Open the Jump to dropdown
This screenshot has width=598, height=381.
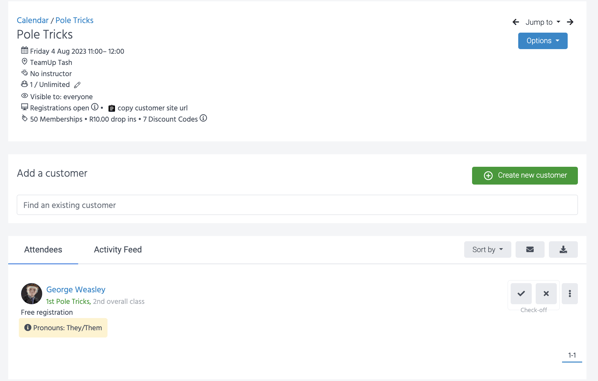pos(543,22)
